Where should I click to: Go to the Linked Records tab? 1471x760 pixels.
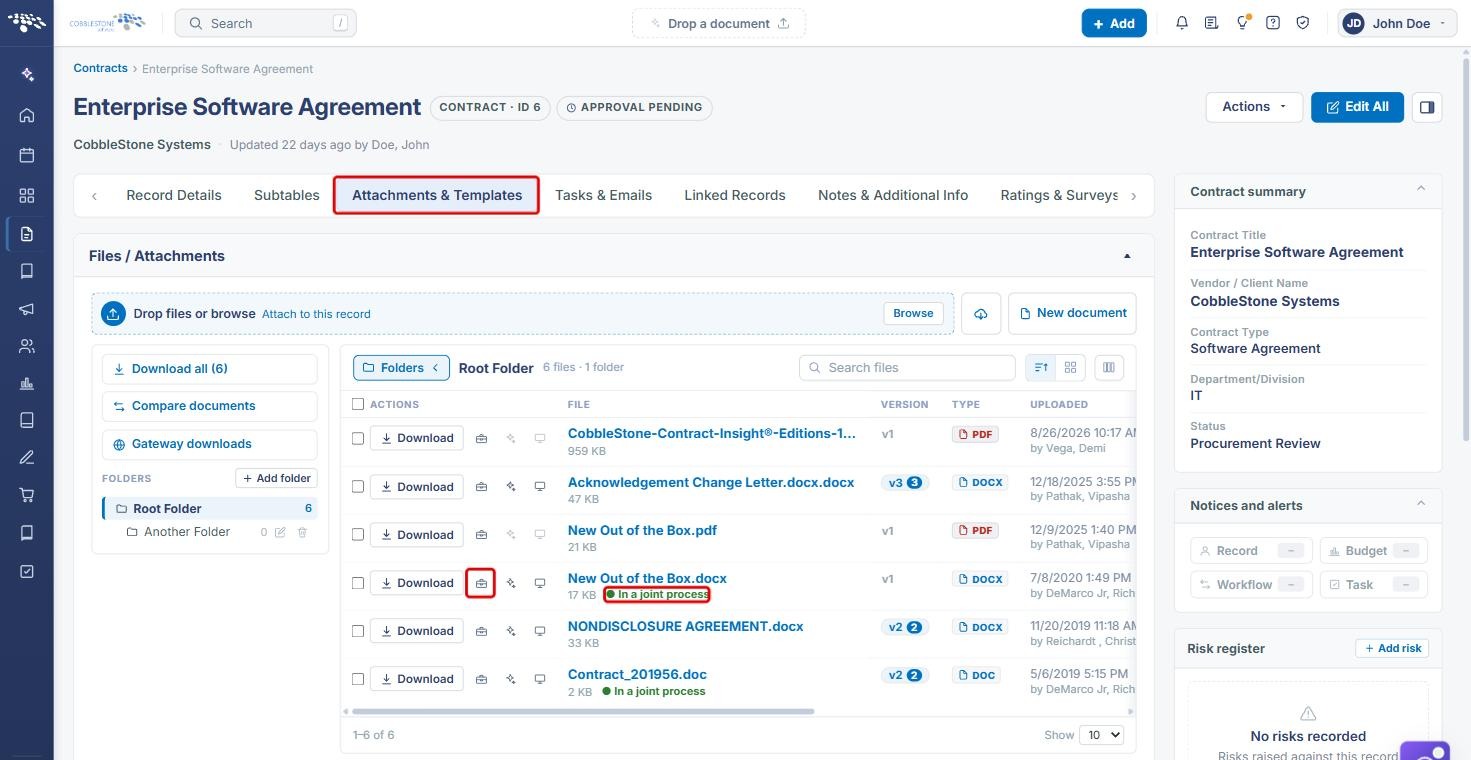point(735,195)
